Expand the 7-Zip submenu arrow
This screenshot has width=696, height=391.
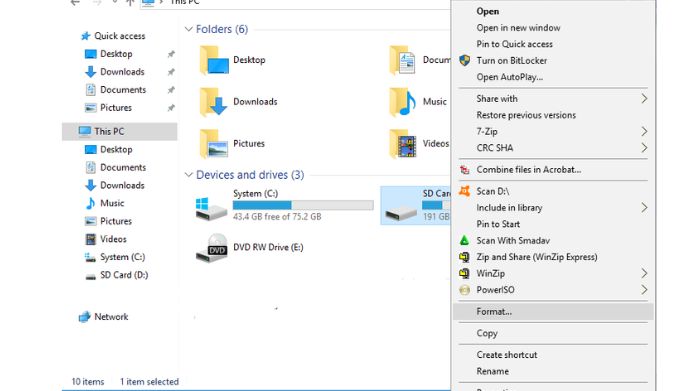tap(644, 131)
